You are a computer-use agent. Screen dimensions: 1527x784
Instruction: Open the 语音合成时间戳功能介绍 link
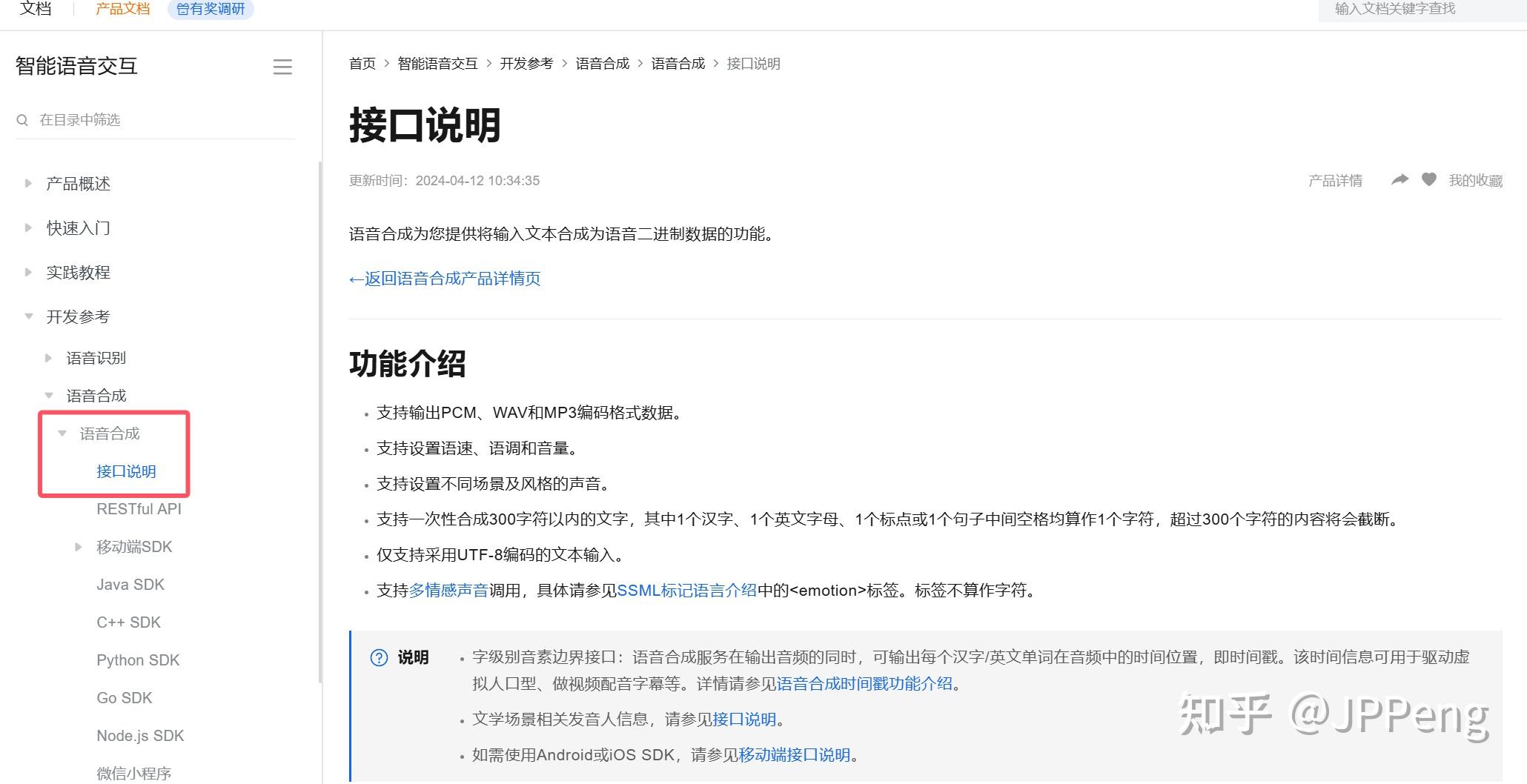(864, 684)
